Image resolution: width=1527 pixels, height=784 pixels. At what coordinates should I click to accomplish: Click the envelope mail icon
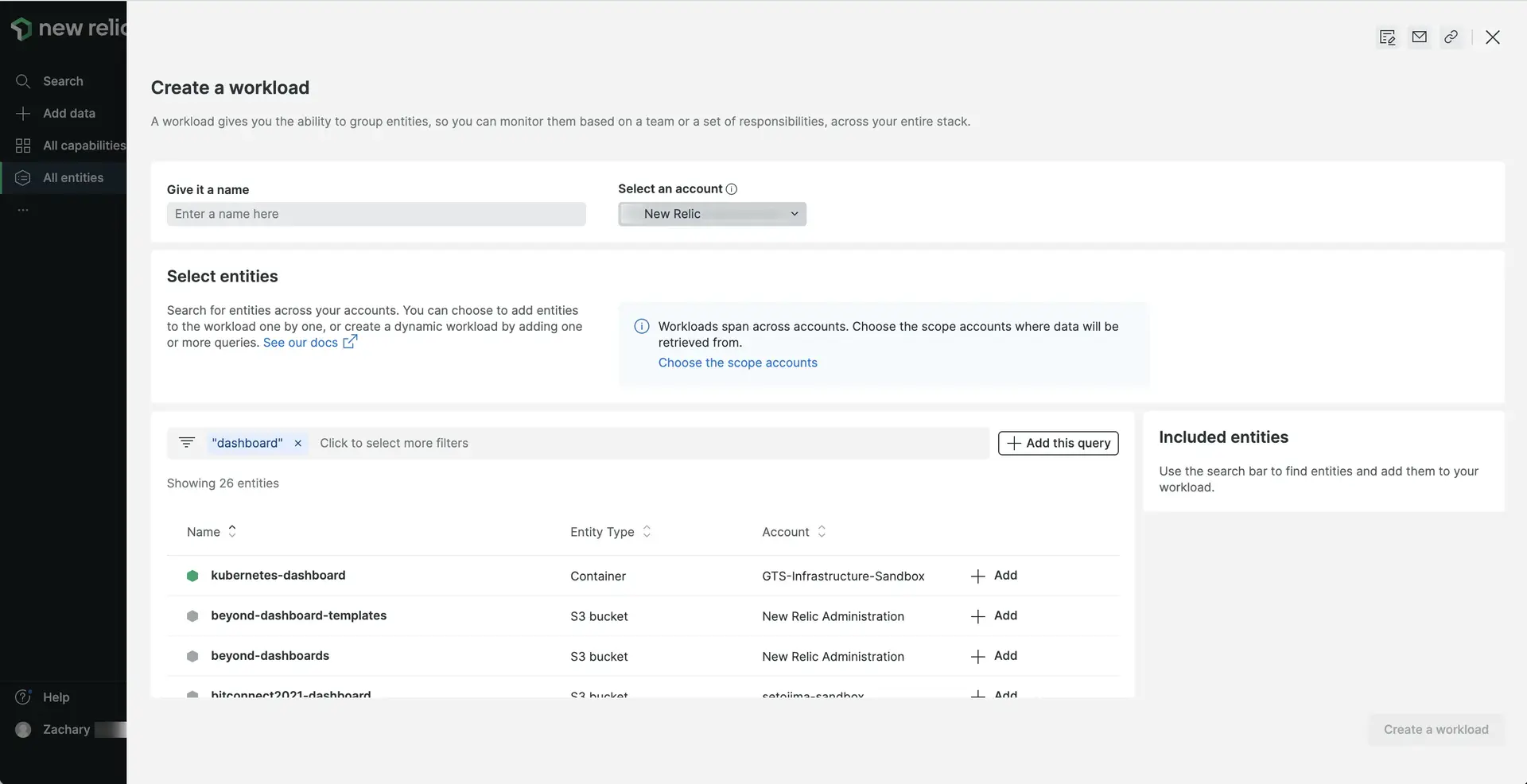pos(1420,37)
